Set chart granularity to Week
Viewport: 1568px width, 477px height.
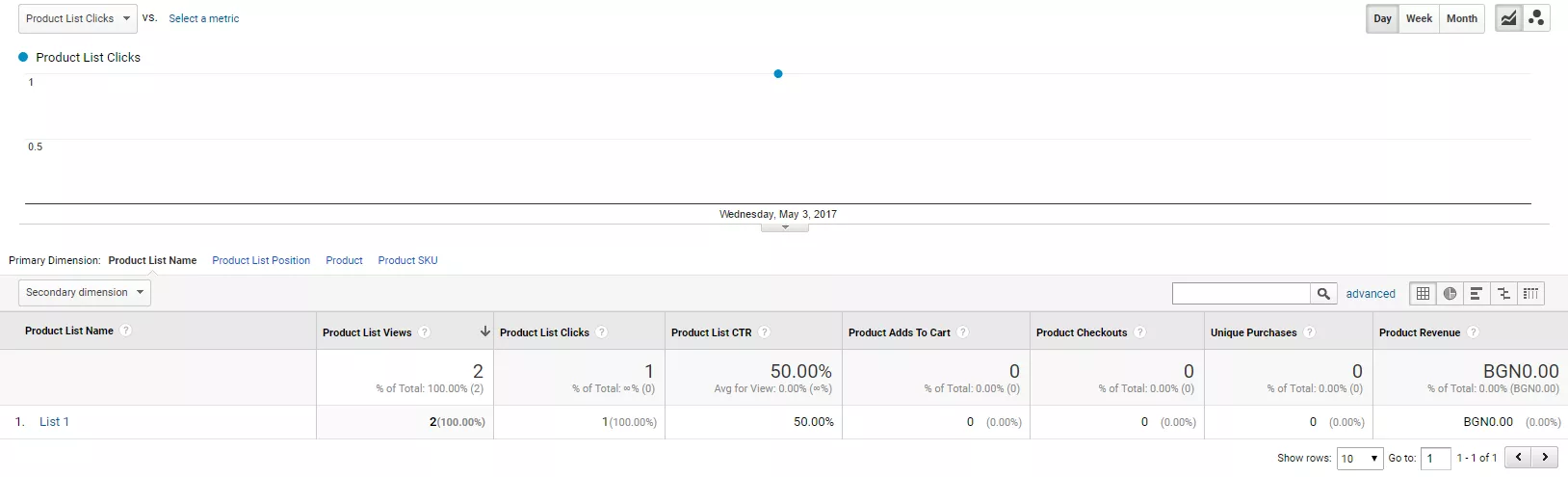click(1419, 18)
